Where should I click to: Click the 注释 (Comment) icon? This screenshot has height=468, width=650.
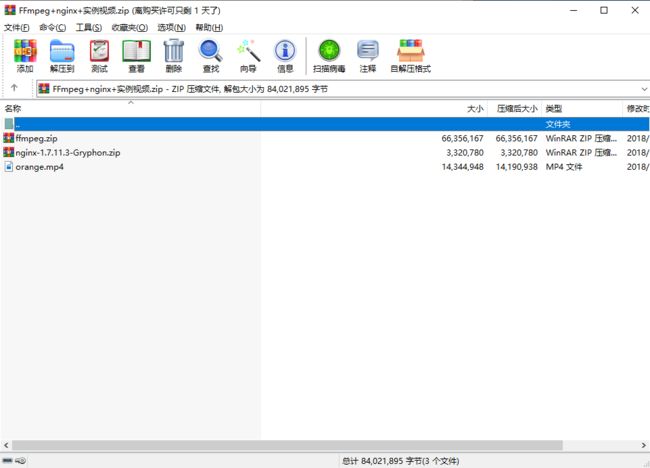point(368,51)
